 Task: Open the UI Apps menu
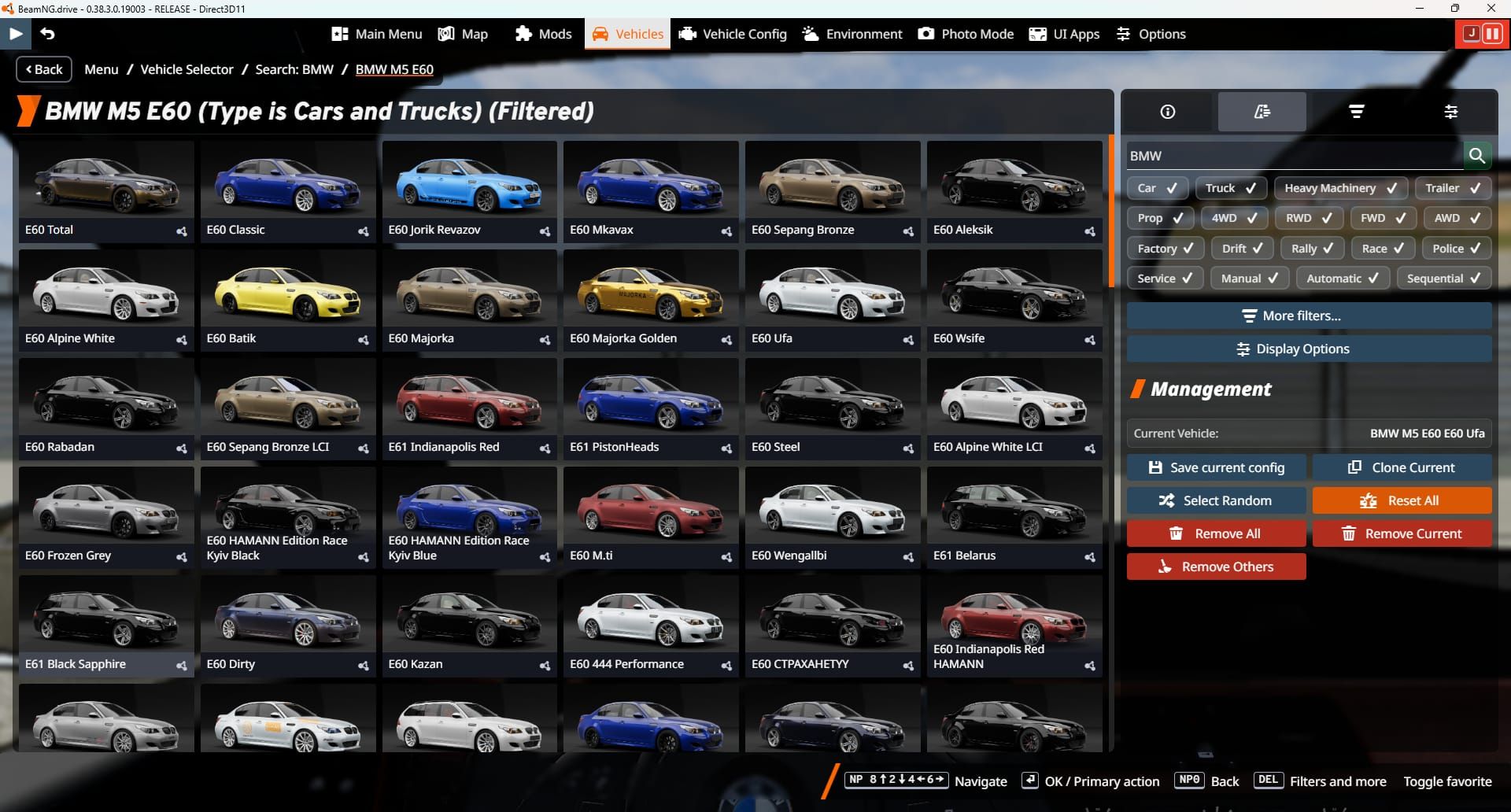[x=1064, y=34]
